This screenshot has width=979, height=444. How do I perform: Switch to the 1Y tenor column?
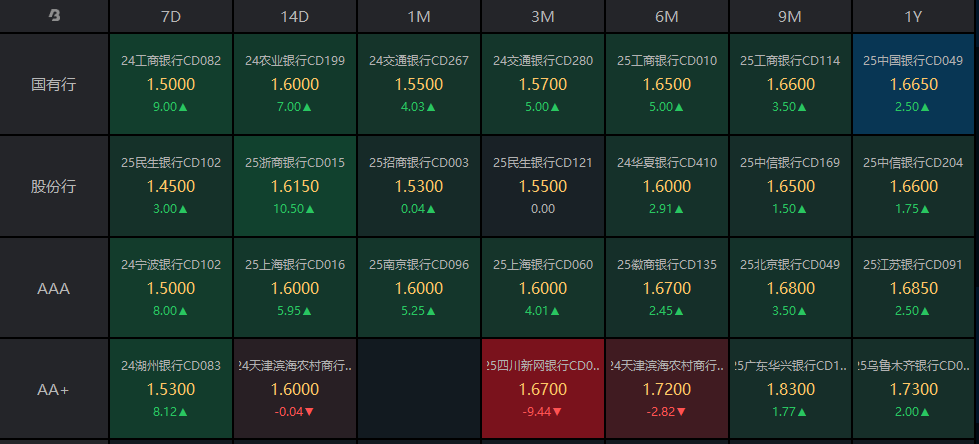pos(914,16)
